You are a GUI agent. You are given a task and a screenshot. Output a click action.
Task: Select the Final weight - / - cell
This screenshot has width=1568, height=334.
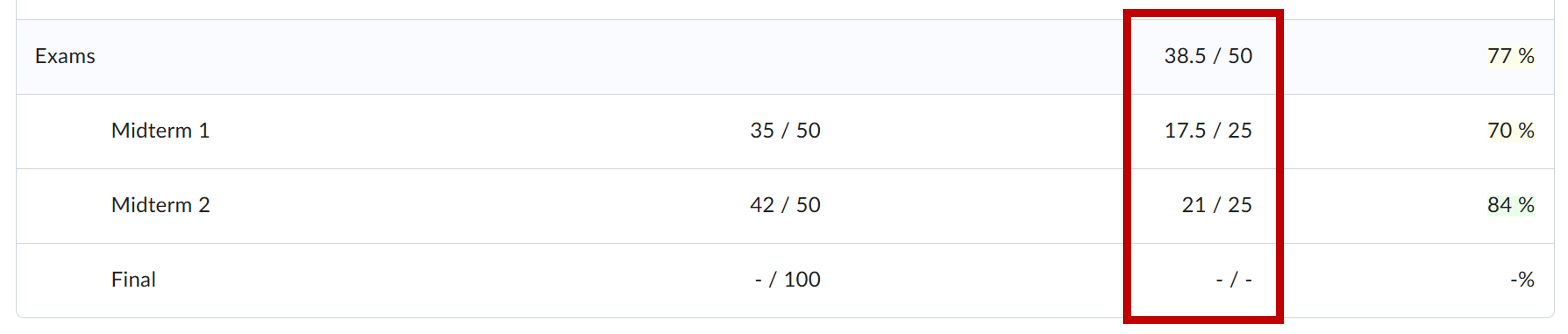[x=1233, y=279]
